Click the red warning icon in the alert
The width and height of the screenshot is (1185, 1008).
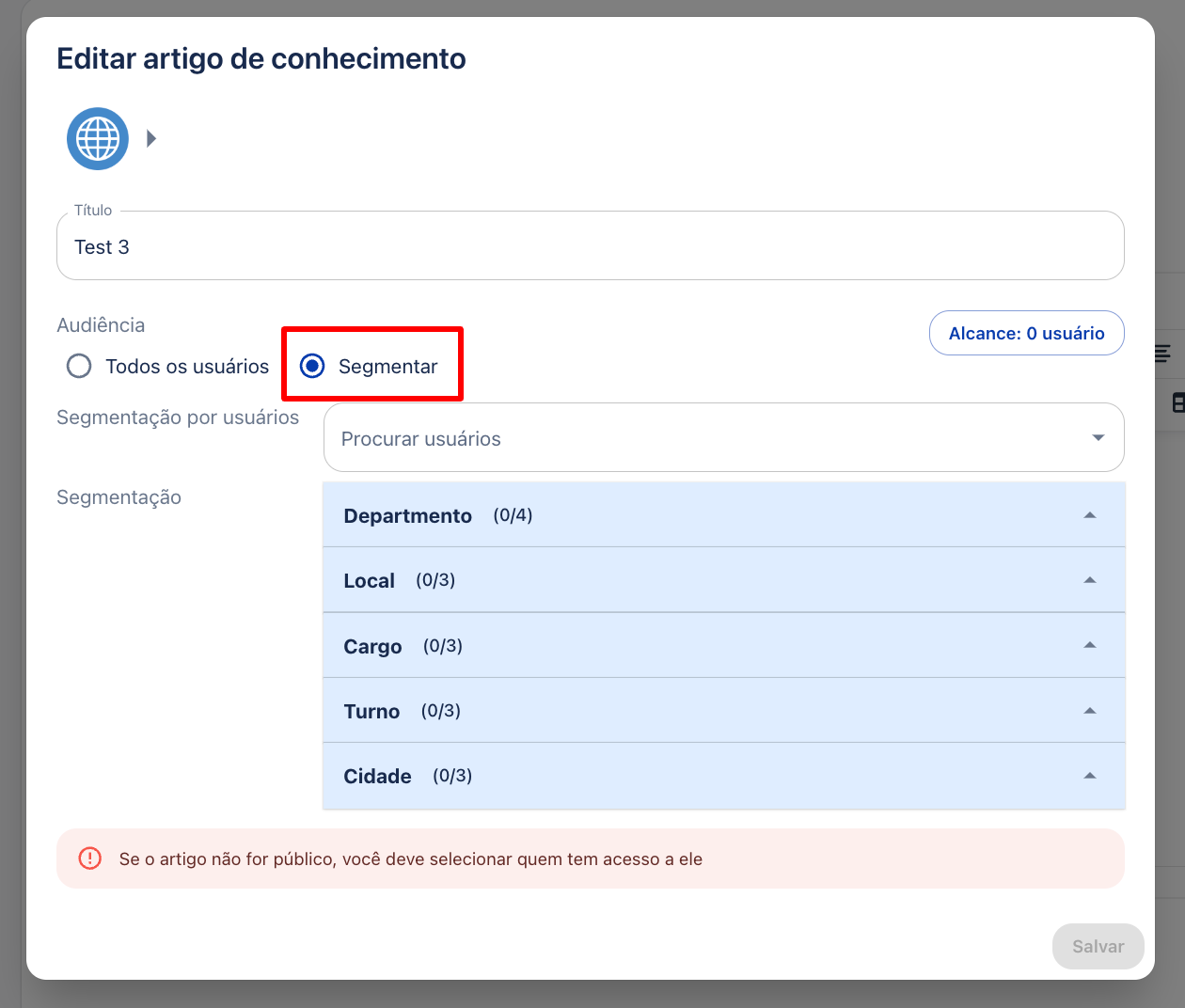(90, 858)
